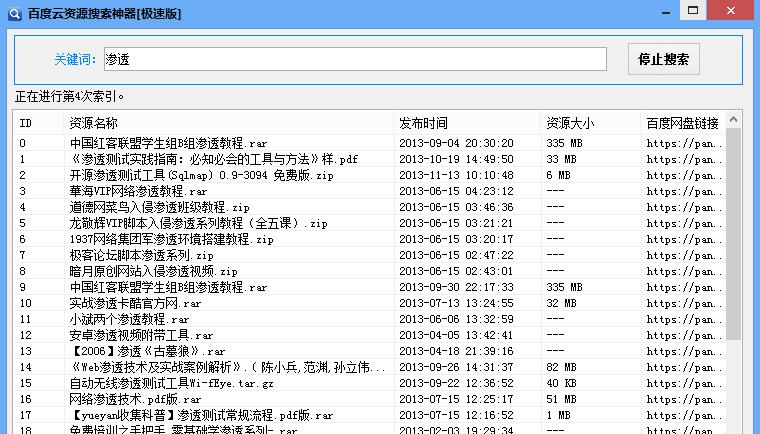Image resolution: width=760 pixels, height=434 pixels.
Task: Sort by the ID column header
Action: coord(39,123)
